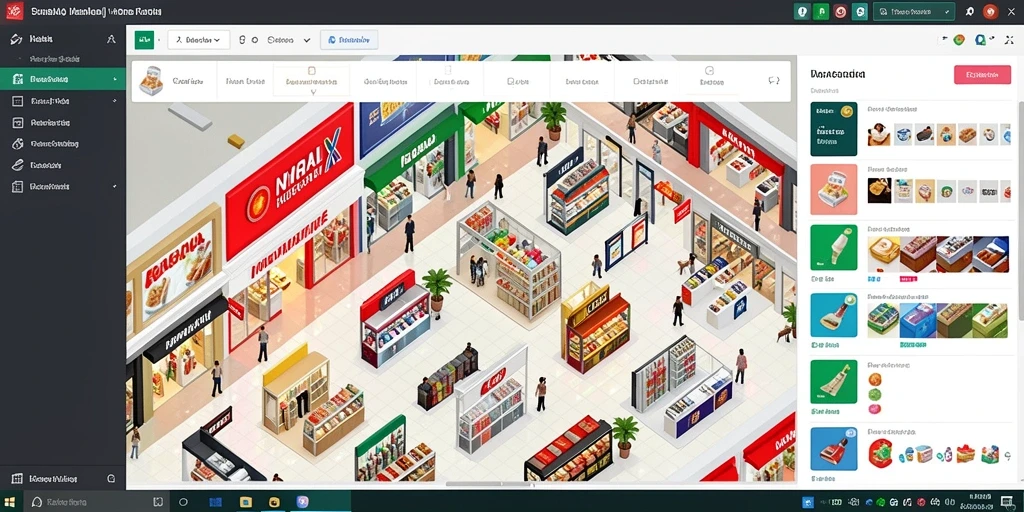The image size is (1024, 512).
Task: Open the highlighted purple app on taskbar
Action: coord(303,502)
